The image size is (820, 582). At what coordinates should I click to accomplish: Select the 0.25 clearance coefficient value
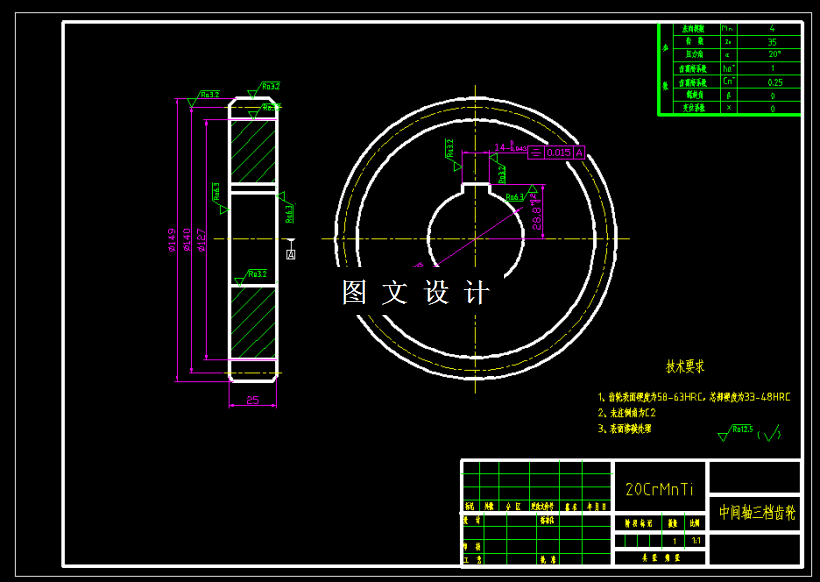775,83
